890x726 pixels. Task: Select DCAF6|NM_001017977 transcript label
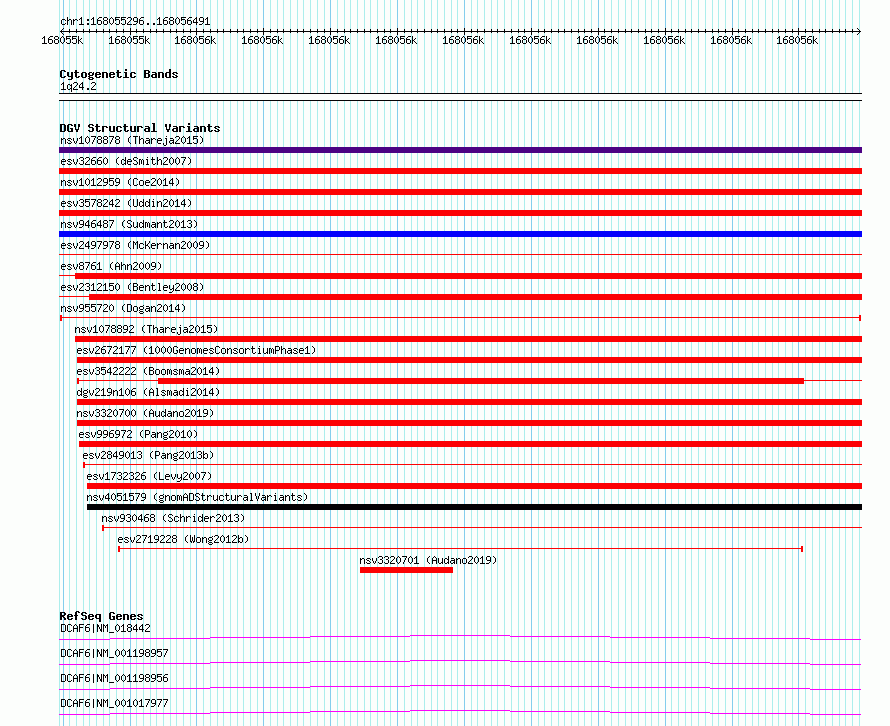pos(114,703)
